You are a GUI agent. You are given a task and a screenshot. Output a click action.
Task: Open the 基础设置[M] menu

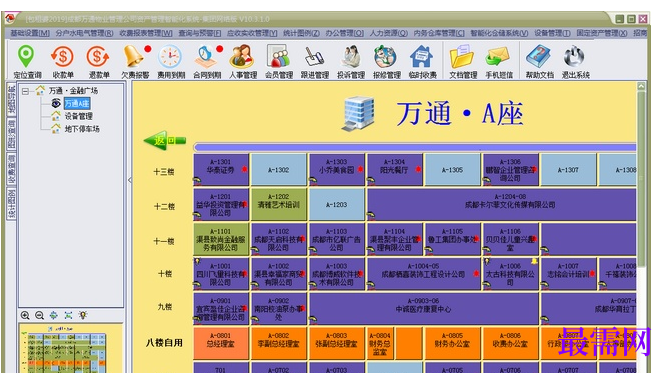click(30, 33)
